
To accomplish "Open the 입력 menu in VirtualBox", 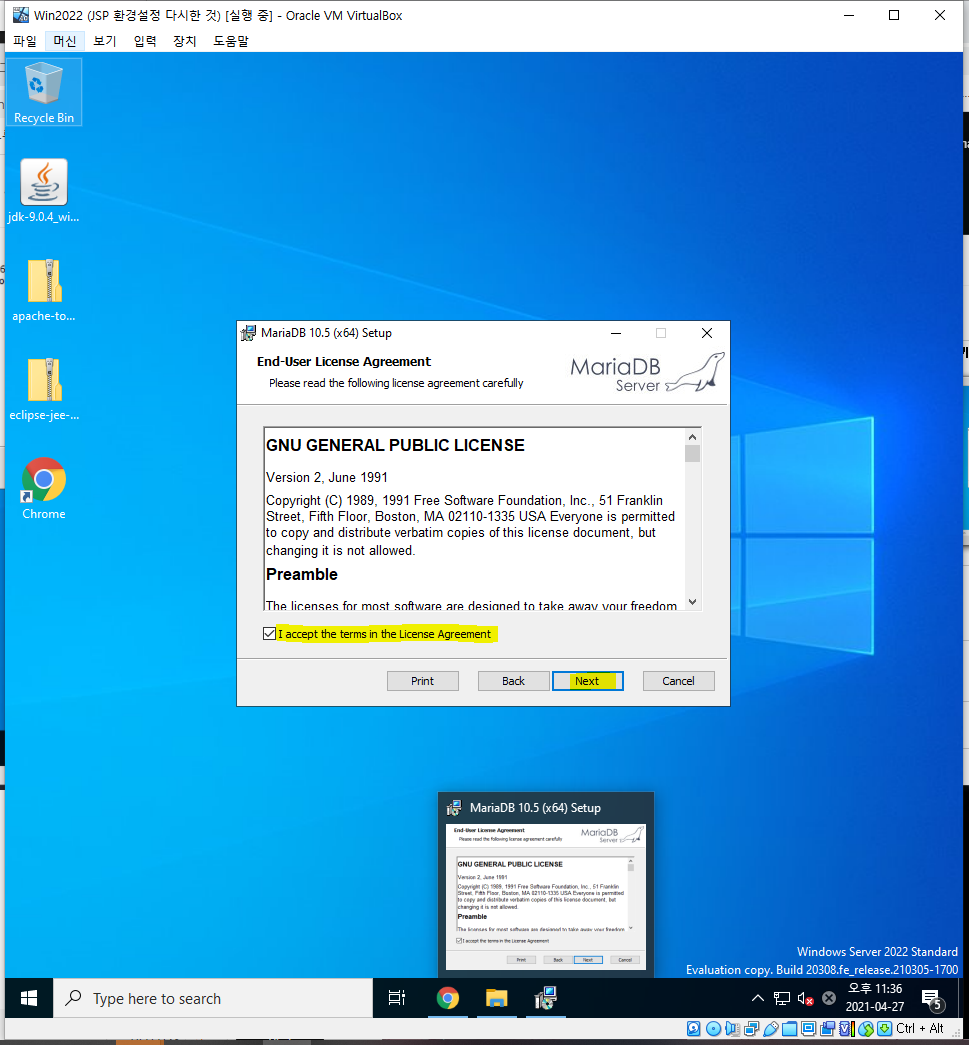I will coord(145,41).
